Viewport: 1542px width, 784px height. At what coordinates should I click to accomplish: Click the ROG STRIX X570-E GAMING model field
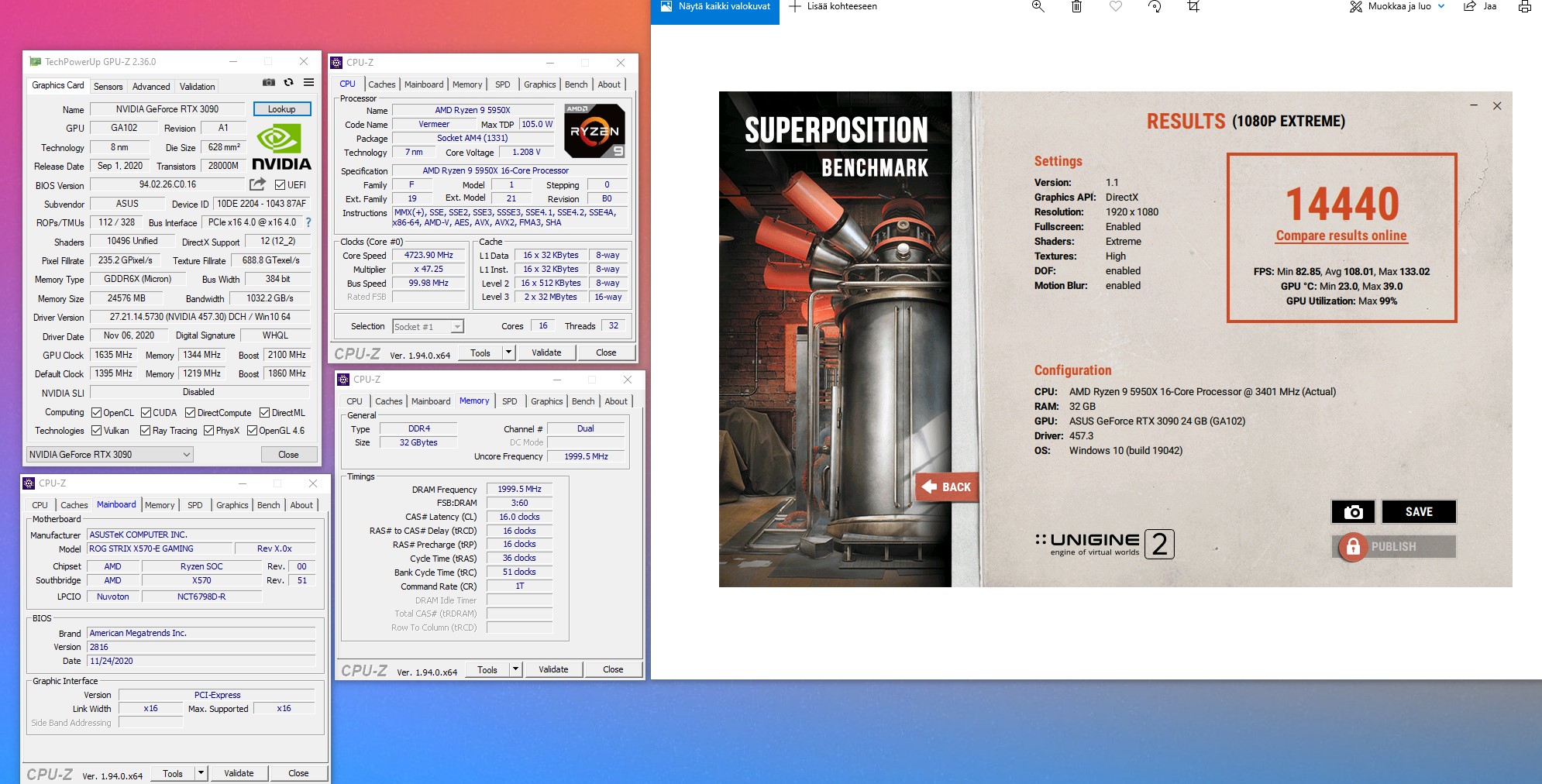tap(160, 548)
